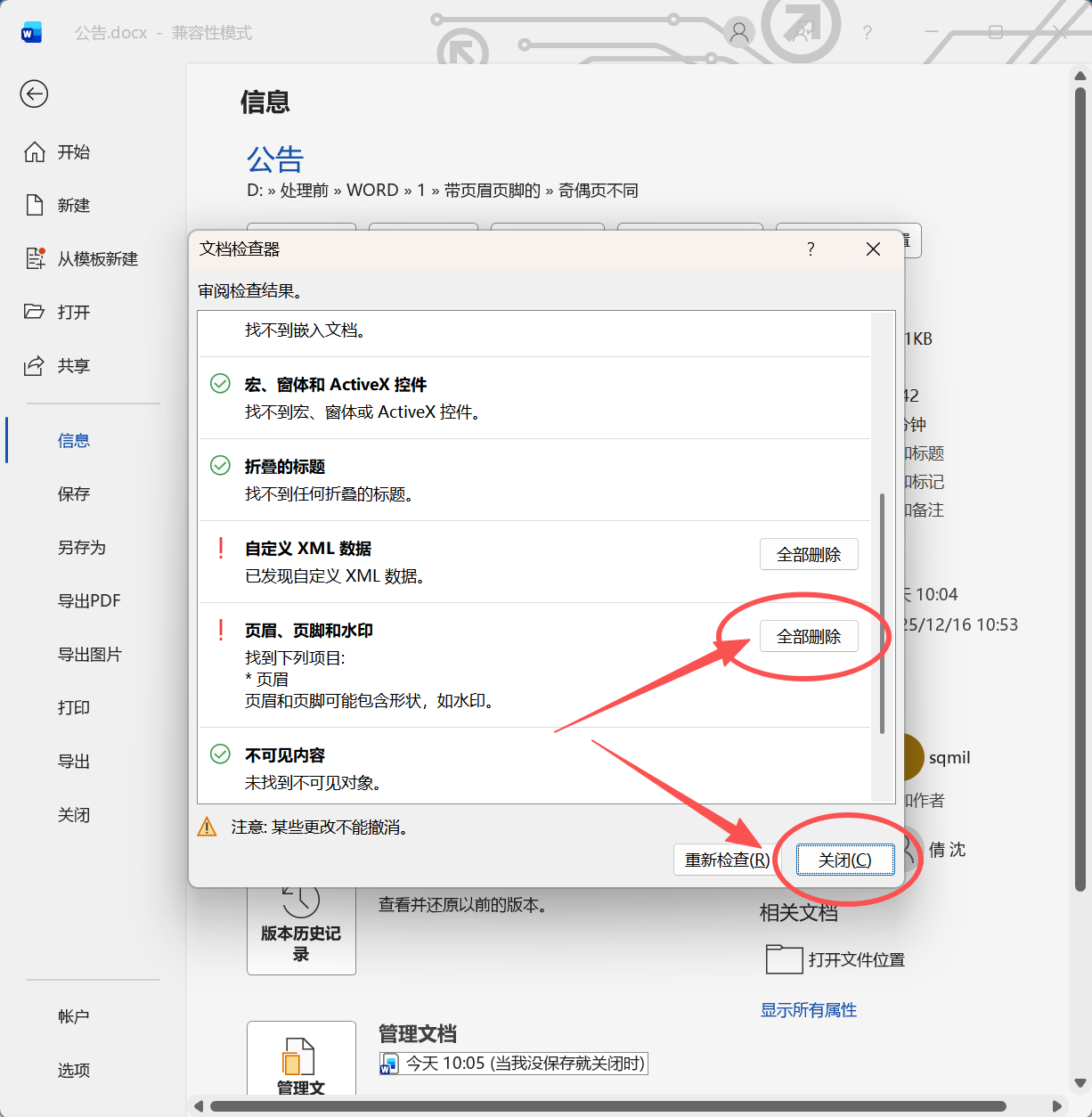Viewport: 1092px width, 1117px height.
Task: Click the author name sqmil
Action: [949, 758]
